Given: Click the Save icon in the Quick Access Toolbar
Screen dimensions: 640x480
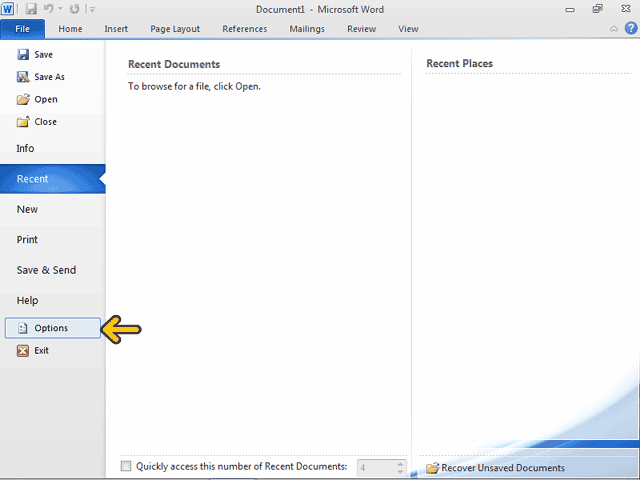Looking at the screenshot, I should pyautogui.click(x=31, y=9).
